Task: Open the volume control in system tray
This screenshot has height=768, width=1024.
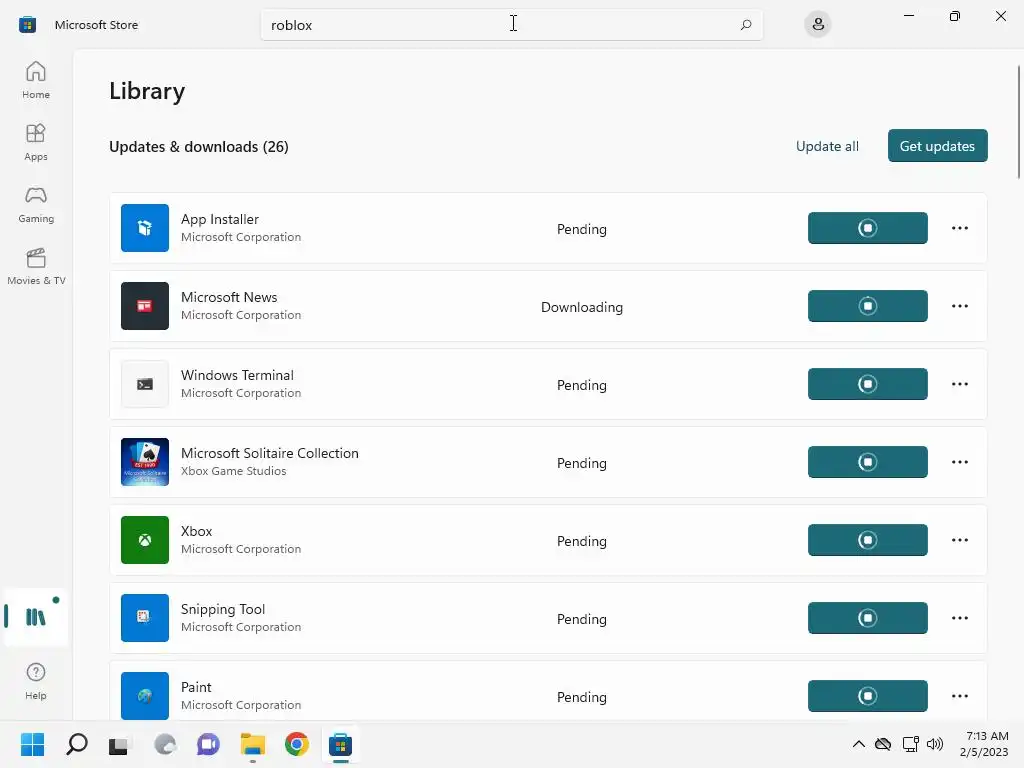Action: tap(935, 744)
